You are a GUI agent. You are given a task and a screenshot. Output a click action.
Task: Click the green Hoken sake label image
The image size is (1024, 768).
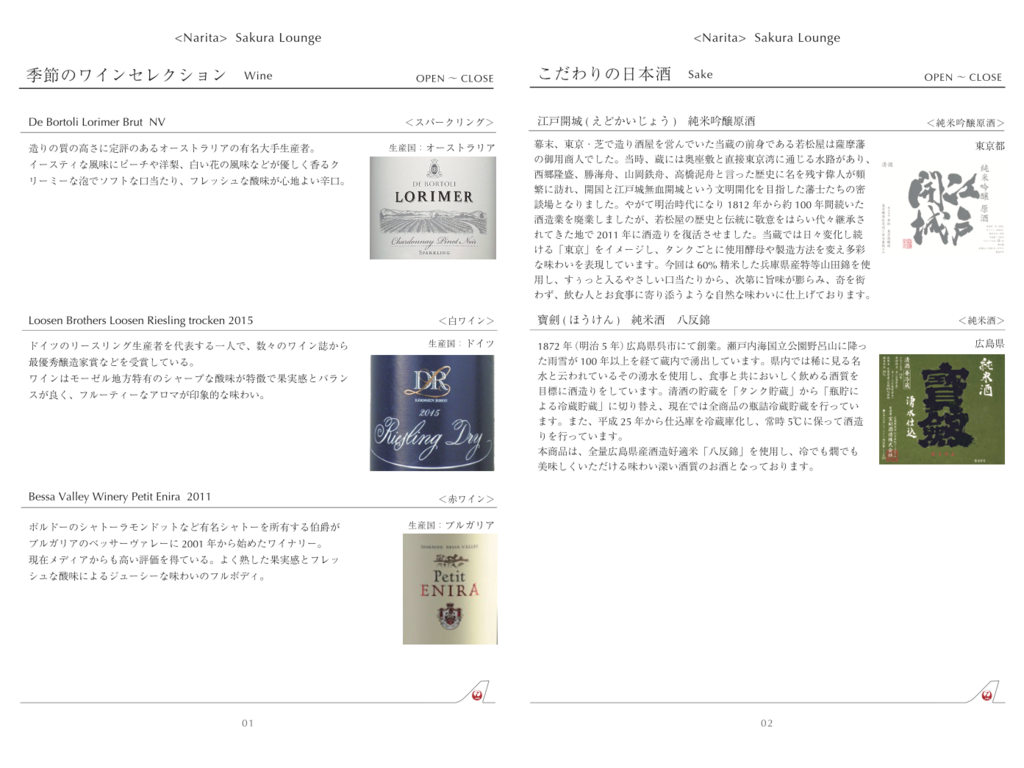(942, 409)
